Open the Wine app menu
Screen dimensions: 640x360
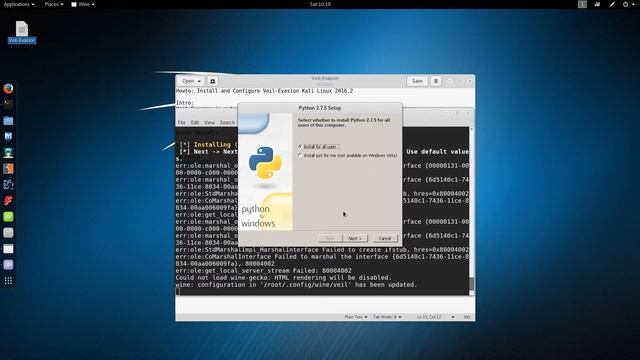coord(83,4)
